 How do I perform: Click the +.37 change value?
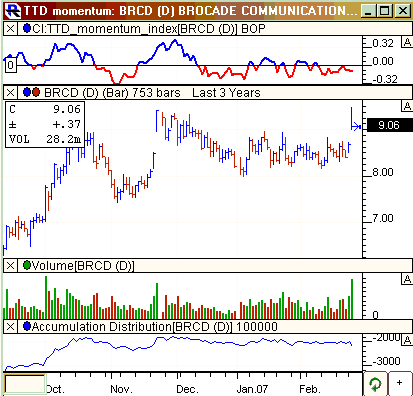67,124
